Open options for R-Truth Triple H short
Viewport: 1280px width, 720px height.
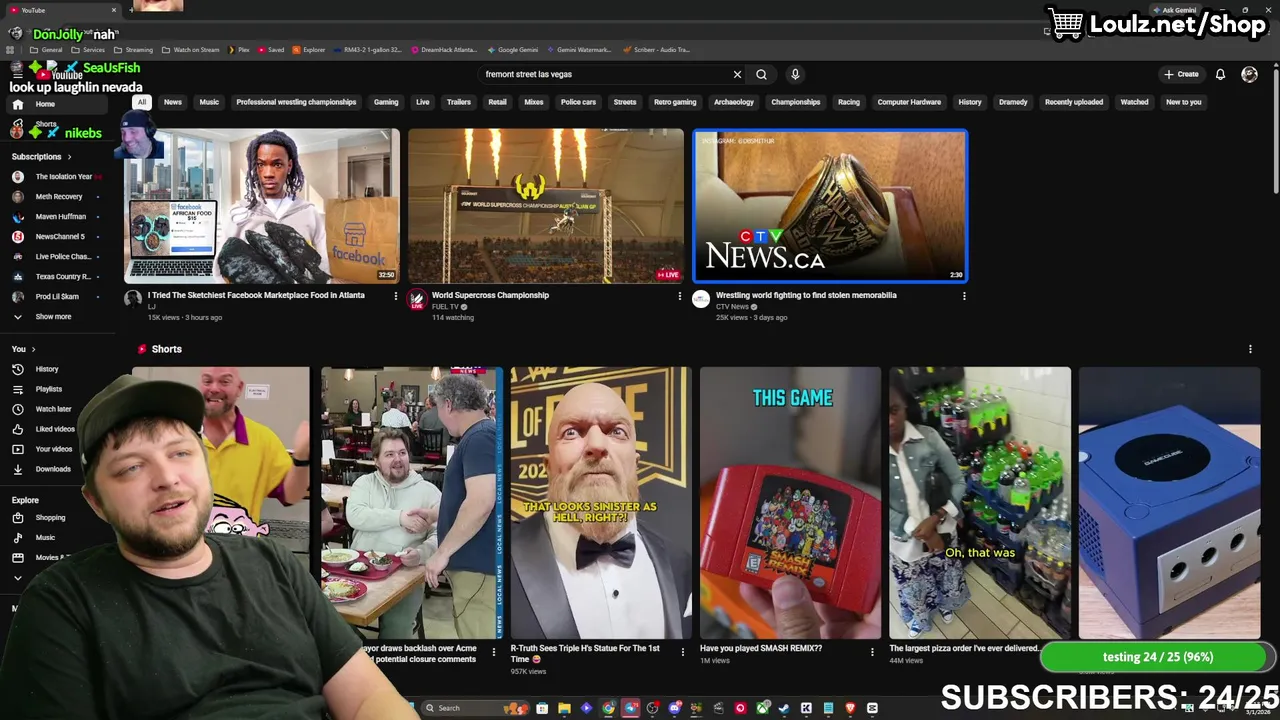[683, 652]
